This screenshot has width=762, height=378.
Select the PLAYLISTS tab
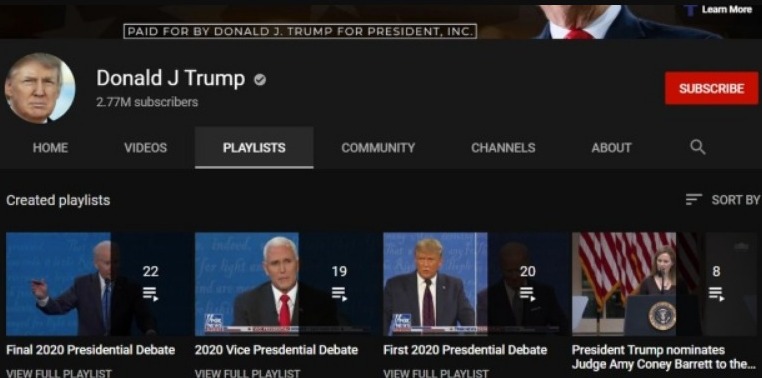pos(254,148)
